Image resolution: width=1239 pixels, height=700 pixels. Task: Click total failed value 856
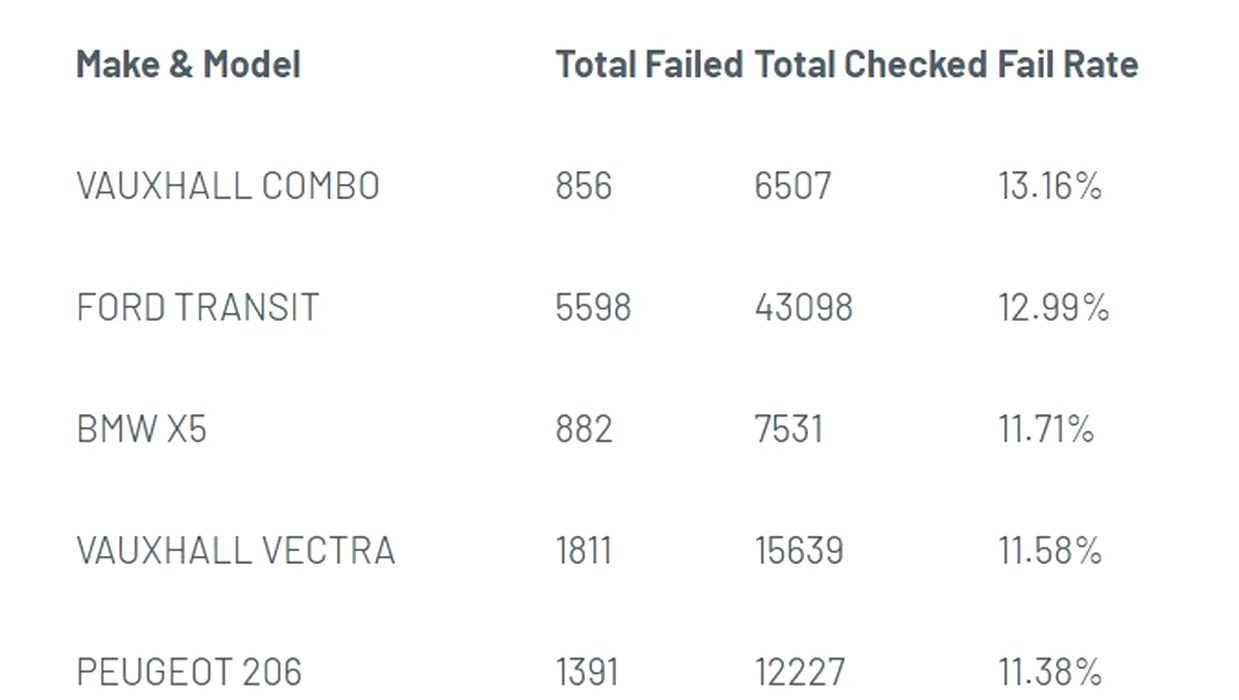click(x=583, y=186)
